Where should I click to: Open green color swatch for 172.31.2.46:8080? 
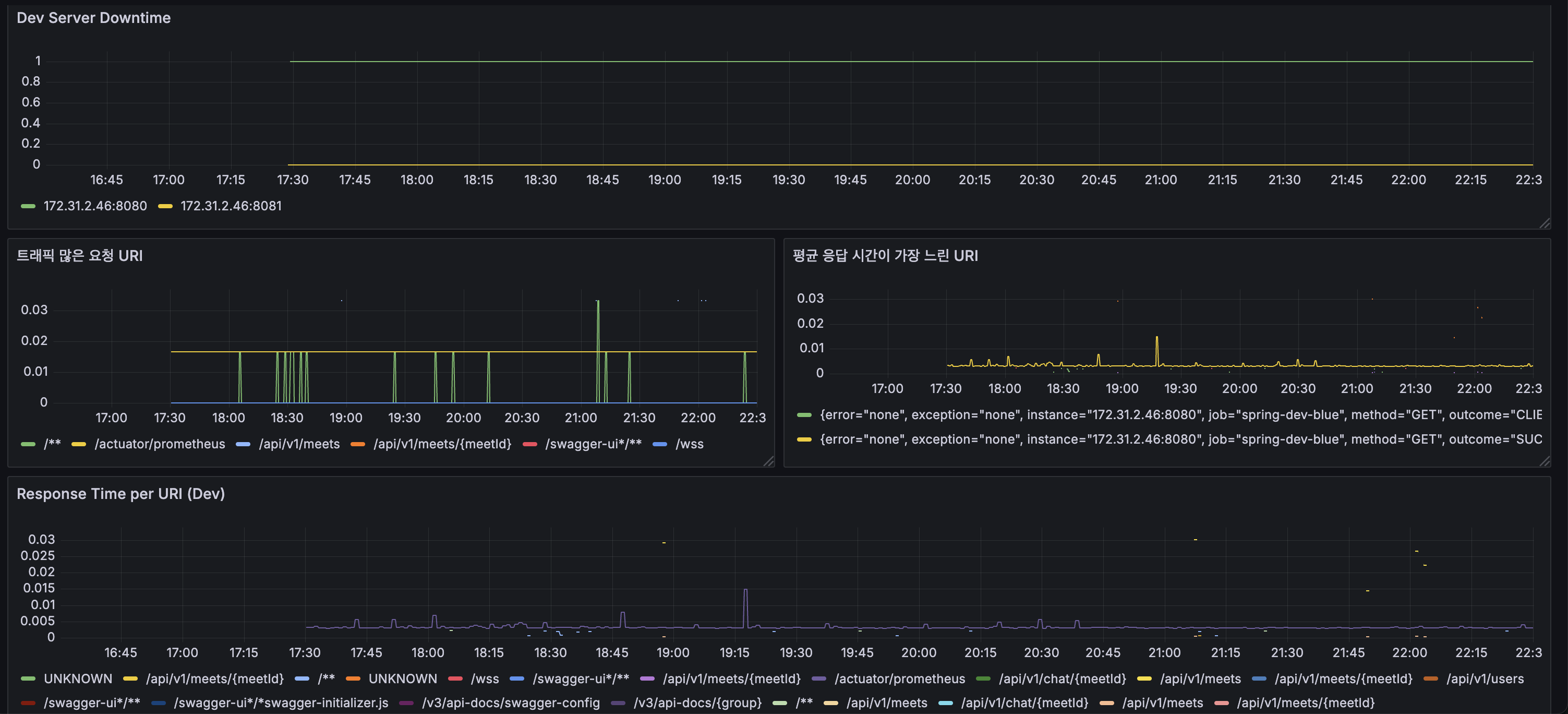(28, 207)
